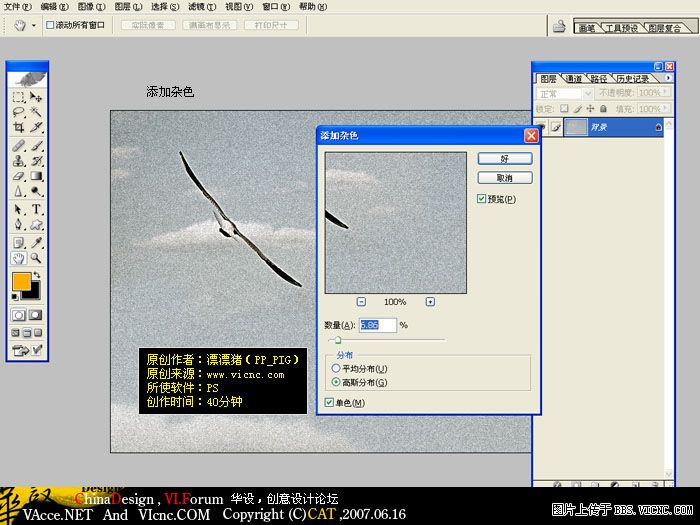Switch to the Paths tab

[599, 79]
